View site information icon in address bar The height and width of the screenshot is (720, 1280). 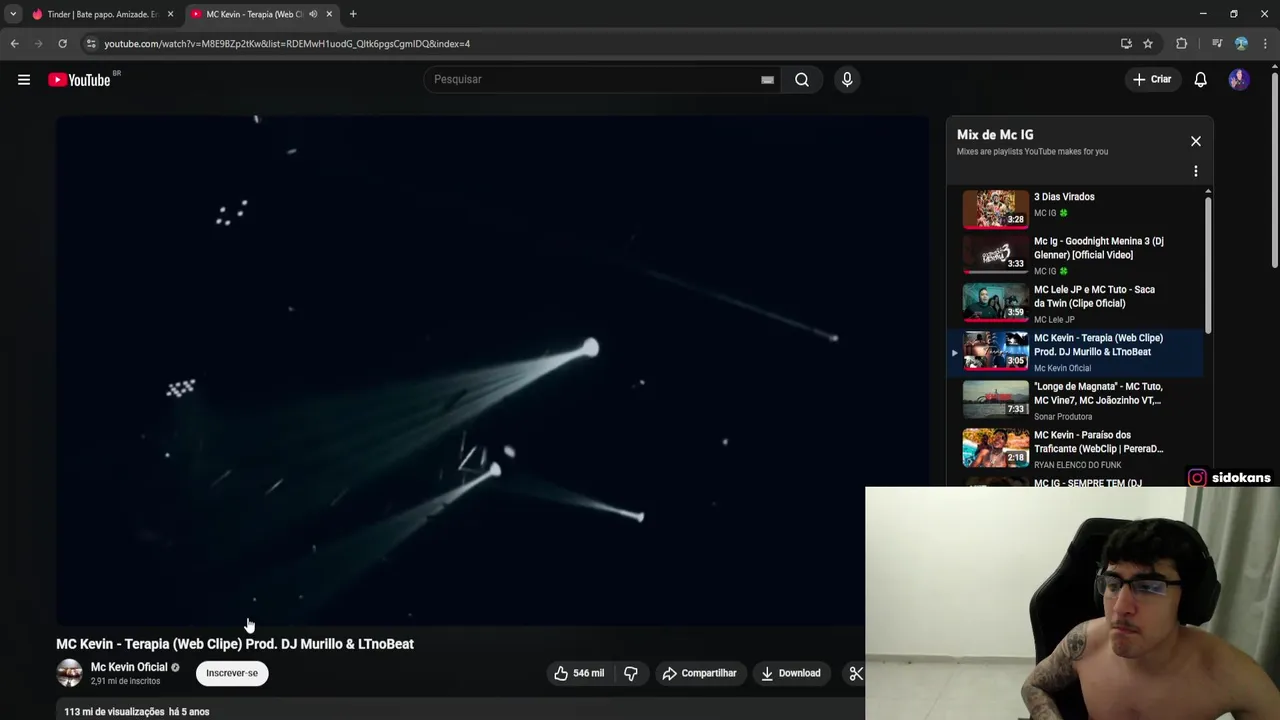pos(91,44)
